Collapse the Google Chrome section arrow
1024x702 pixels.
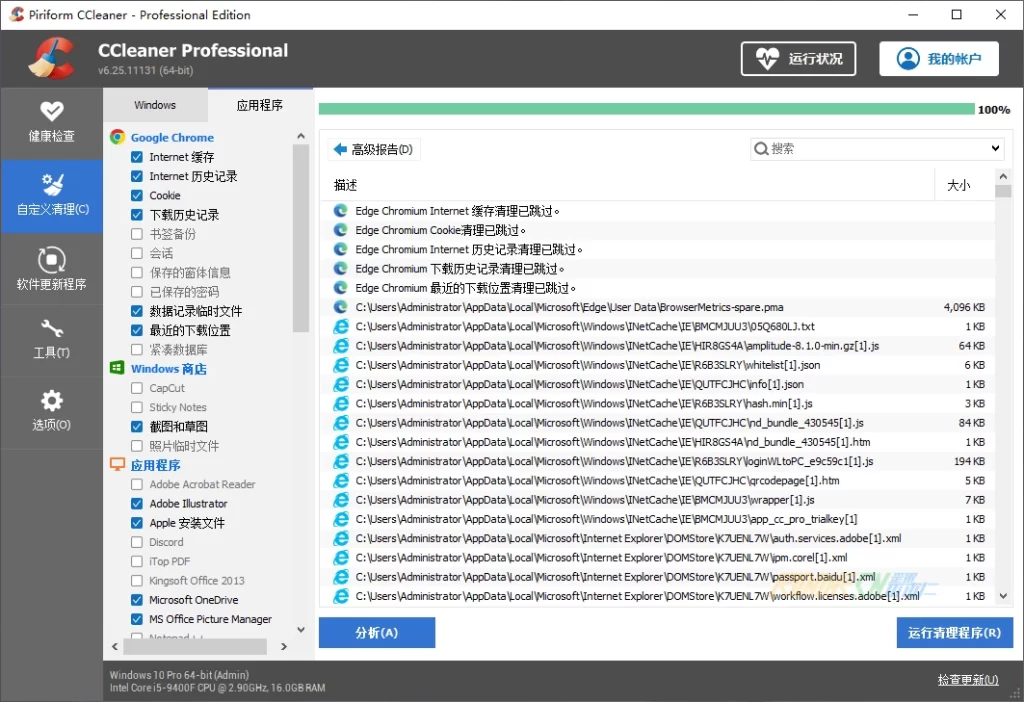click(x=300, y=137)
